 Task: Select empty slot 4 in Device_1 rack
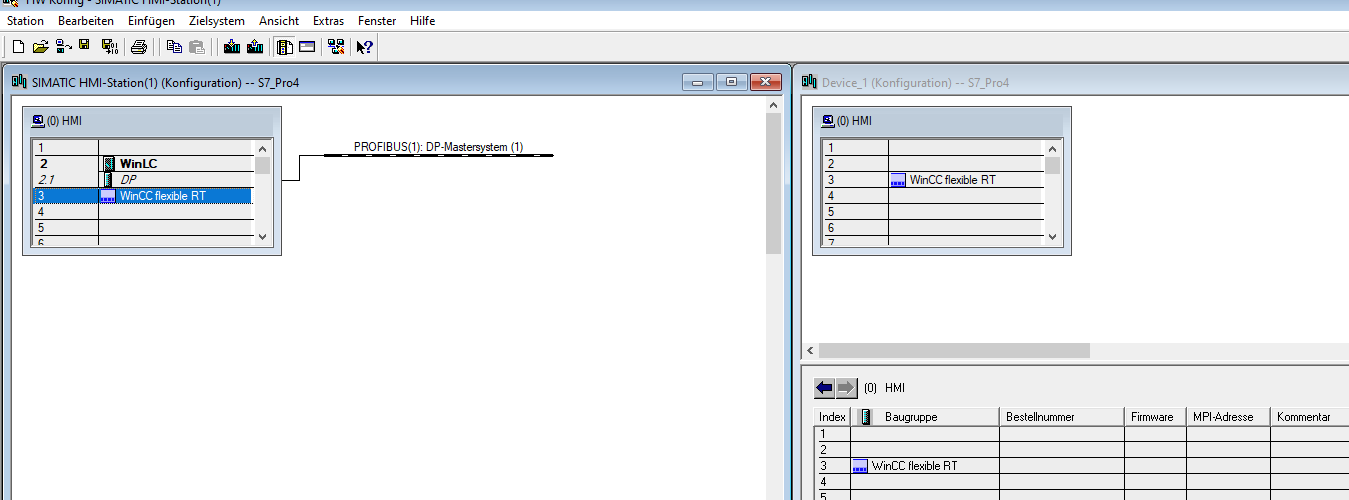coord(933,196)
